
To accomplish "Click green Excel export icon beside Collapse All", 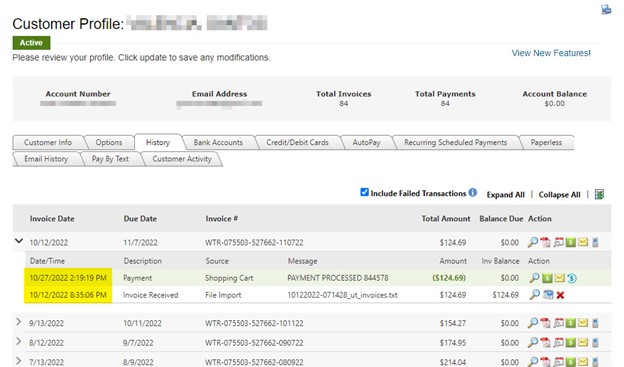I will (x=599, y=194).
